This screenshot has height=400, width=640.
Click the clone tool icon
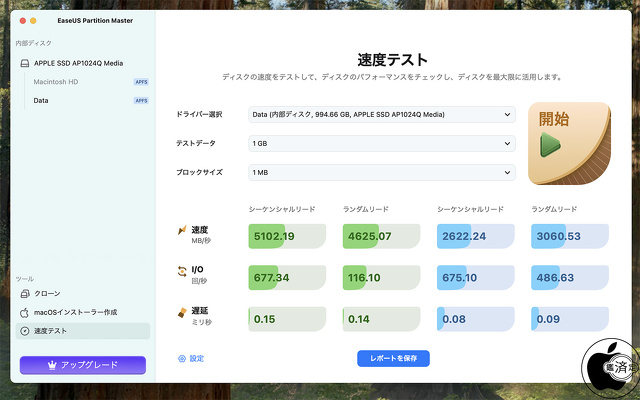pos(25,293)
